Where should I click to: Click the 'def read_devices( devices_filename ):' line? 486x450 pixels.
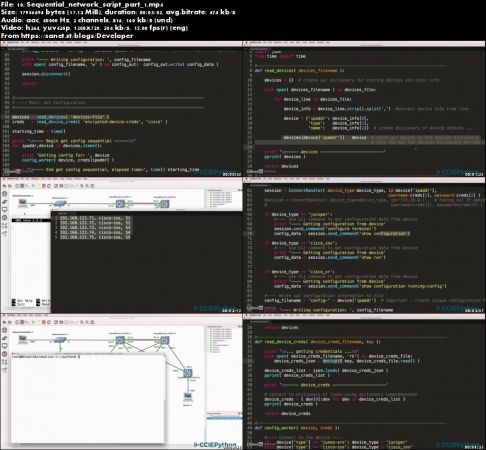coord(299,70)
